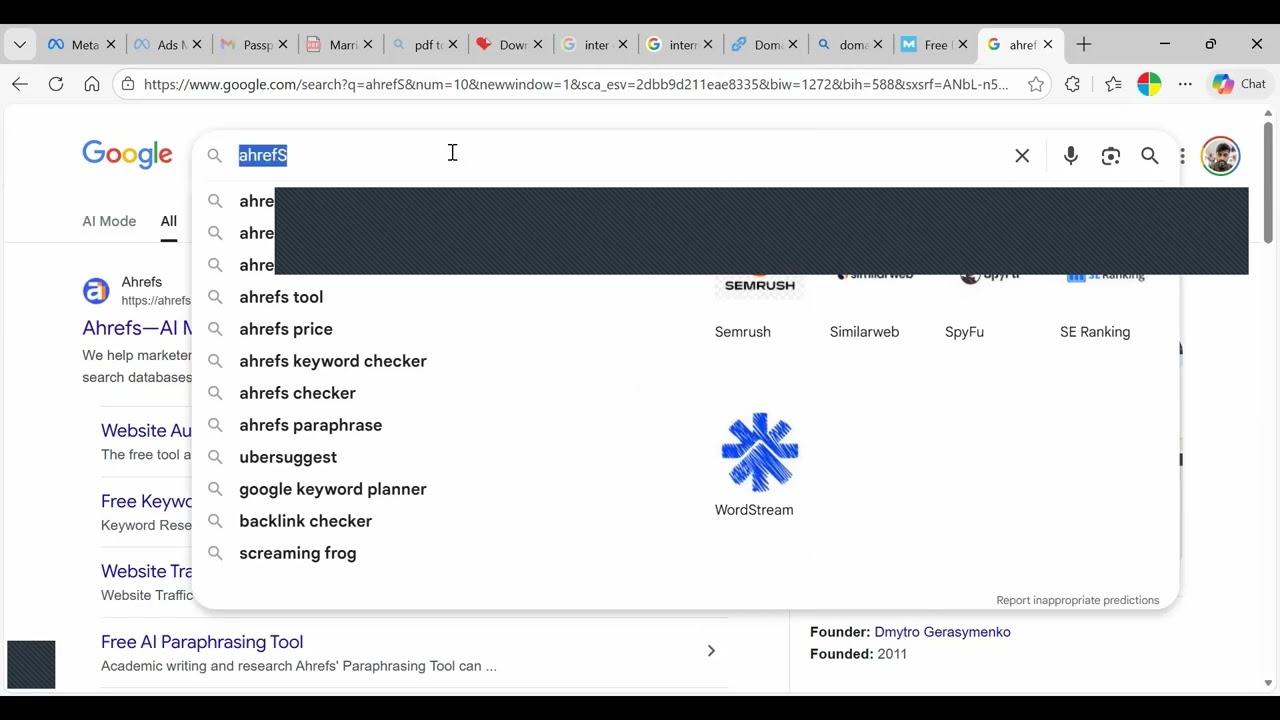1280x720 pixels.
Task: Open the tab actions dropdown menu
Action: 20,44
